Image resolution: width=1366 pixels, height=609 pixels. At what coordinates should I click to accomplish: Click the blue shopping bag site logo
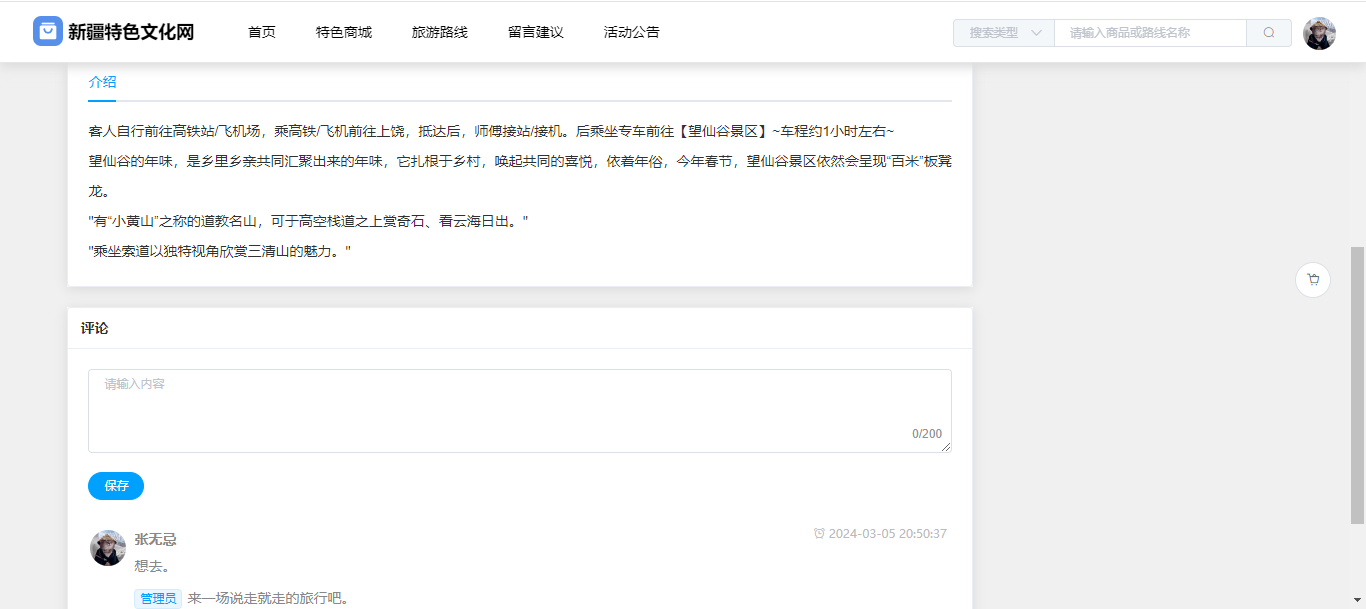(x=48, y=32)
